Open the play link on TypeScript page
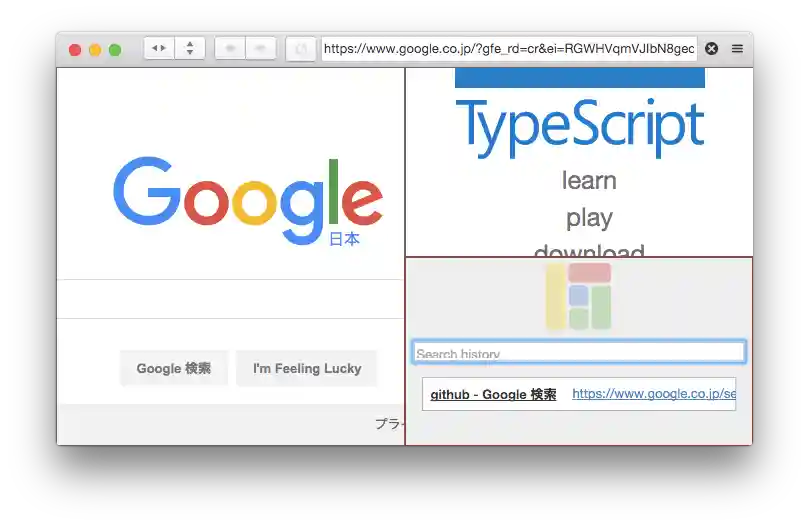 589,218
